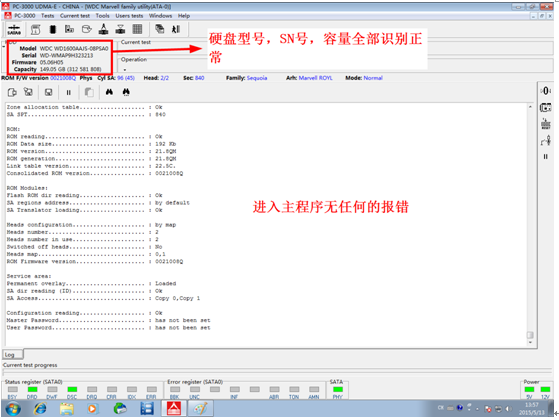Image resolution: width=559 pixels, height=420 pixels.
Task: Click the grid sector editor toolbar icon
Action: pyautogui.click(x=137, y=29)
